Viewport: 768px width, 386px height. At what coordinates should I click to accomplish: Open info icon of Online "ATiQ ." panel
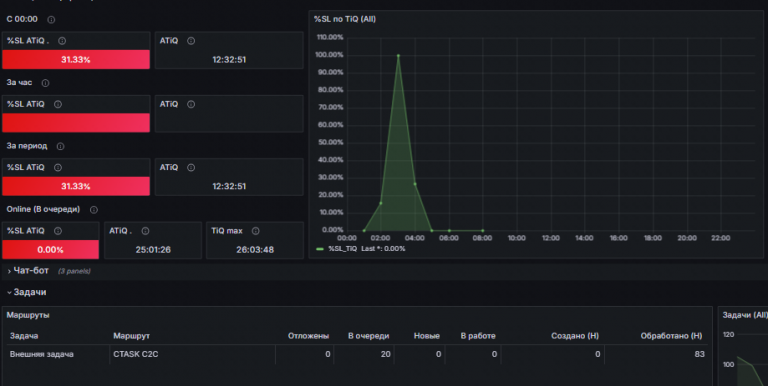(x=145, y=231)
